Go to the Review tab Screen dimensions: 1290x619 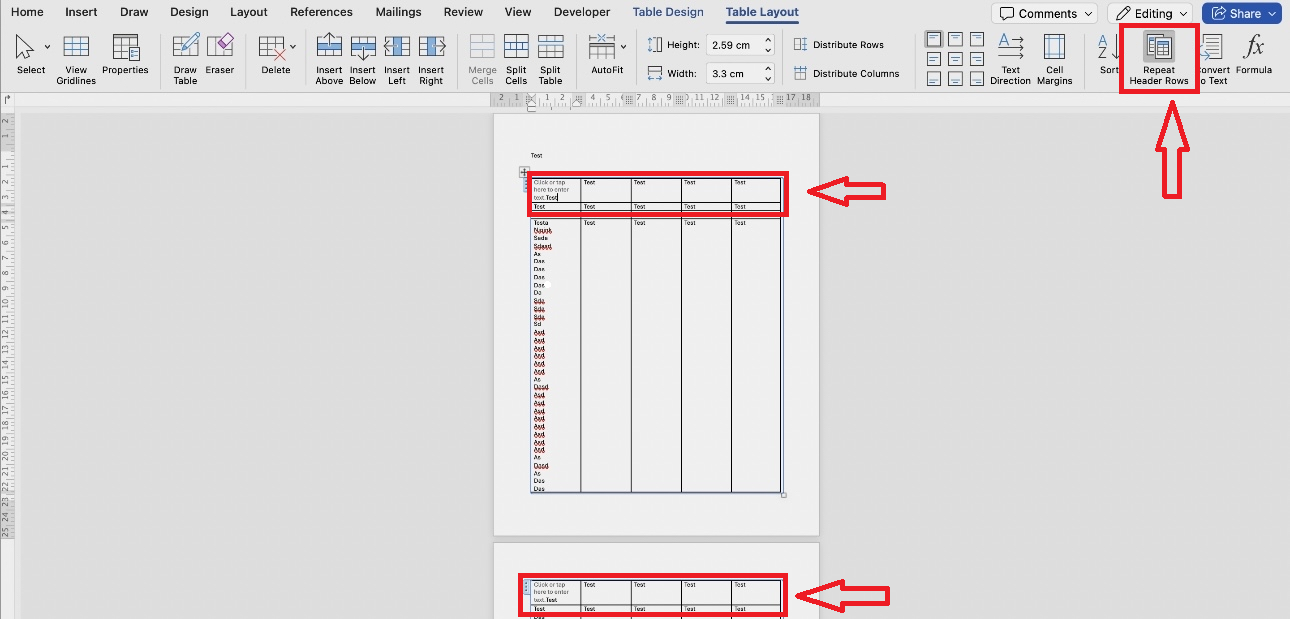click(463, 12)
